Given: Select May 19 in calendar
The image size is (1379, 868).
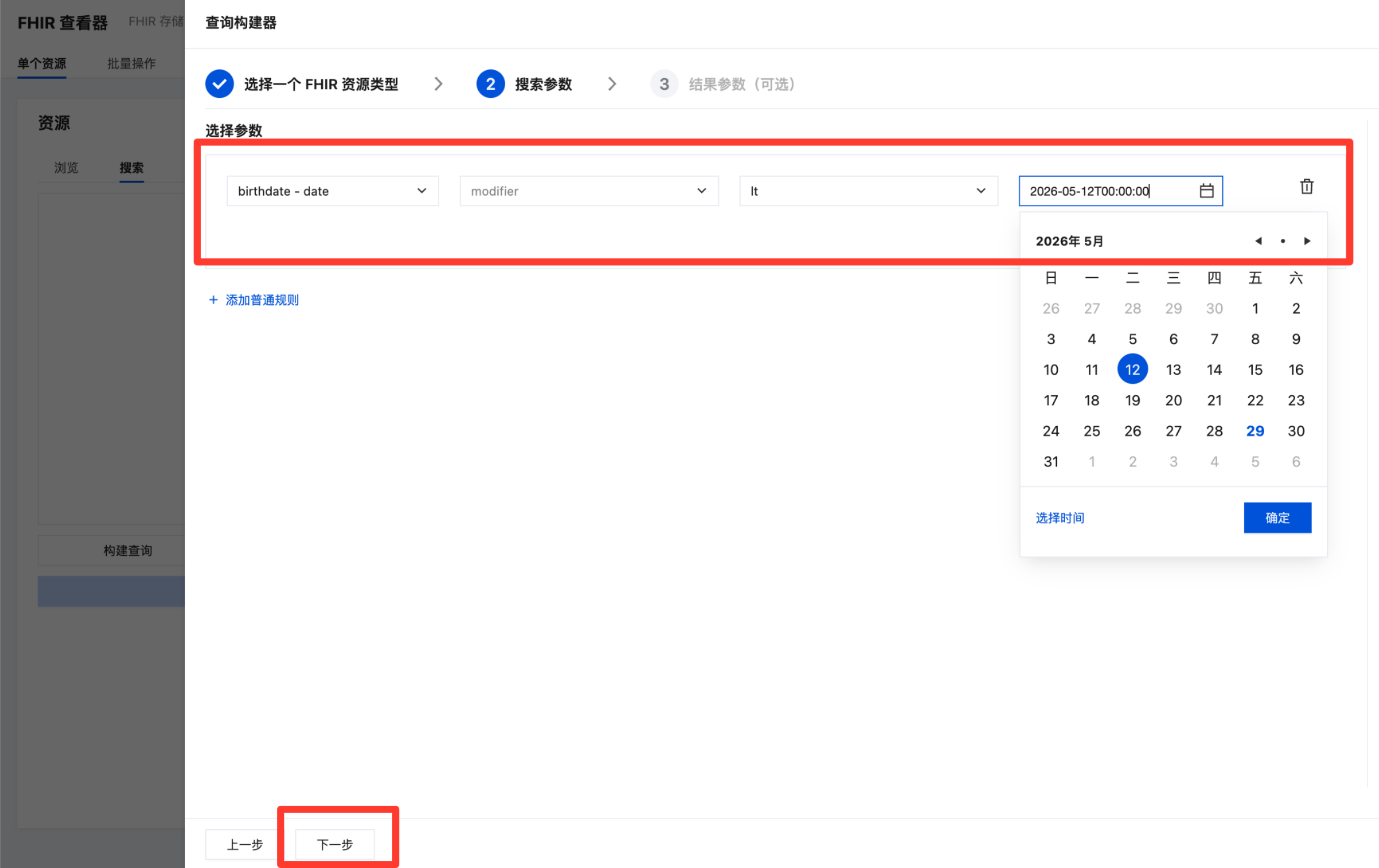Looking at the screenshot, I should tap(1132, 400).
